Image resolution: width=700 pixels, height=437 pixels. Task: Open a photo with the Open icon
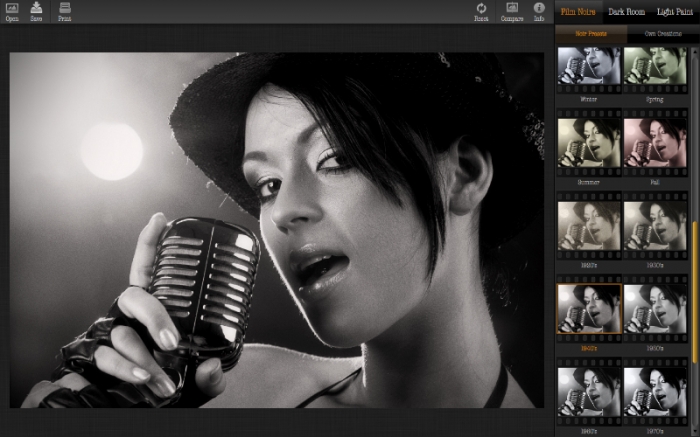(x=12, y=12)
